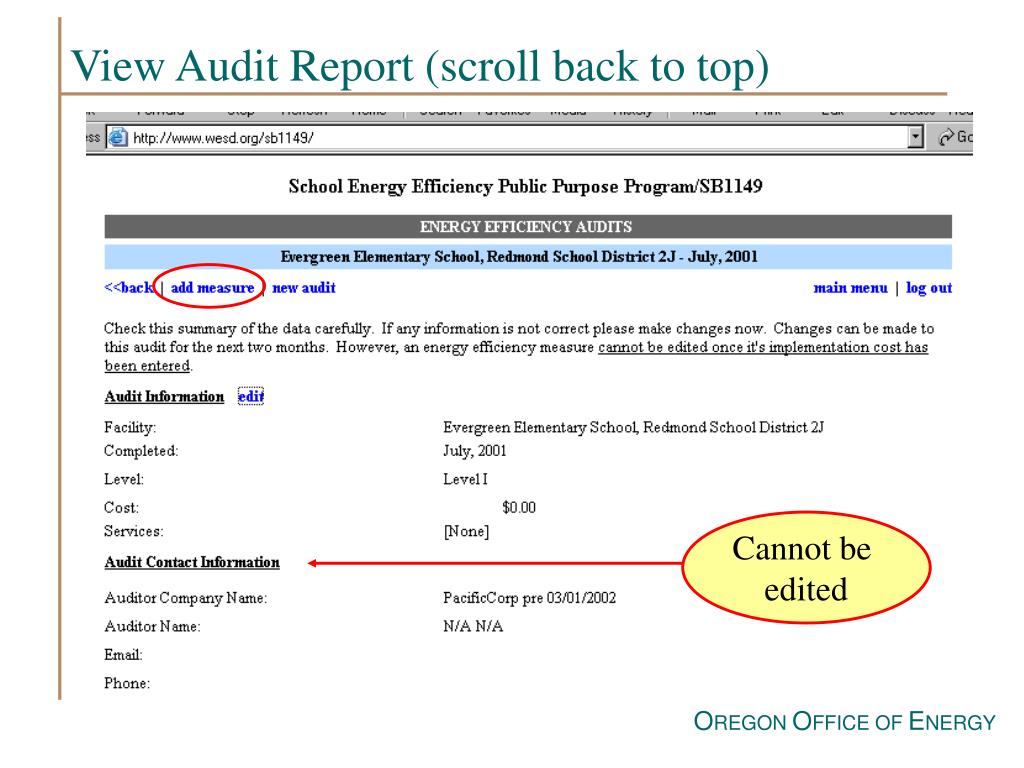The height and width of the screenshot is (768, 1024).
Task: Click the services value [None]
Action: tap(466, 532)
